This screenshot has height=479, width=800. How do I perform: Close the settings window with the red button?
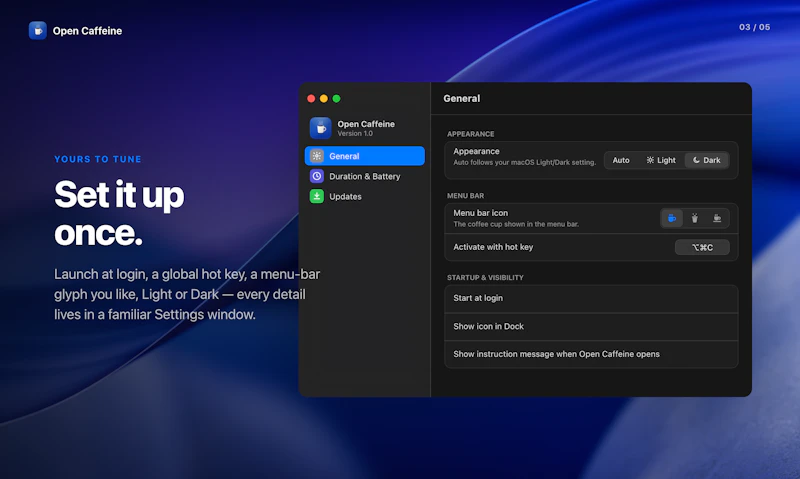pyautogui.click(x=311, y=98)
